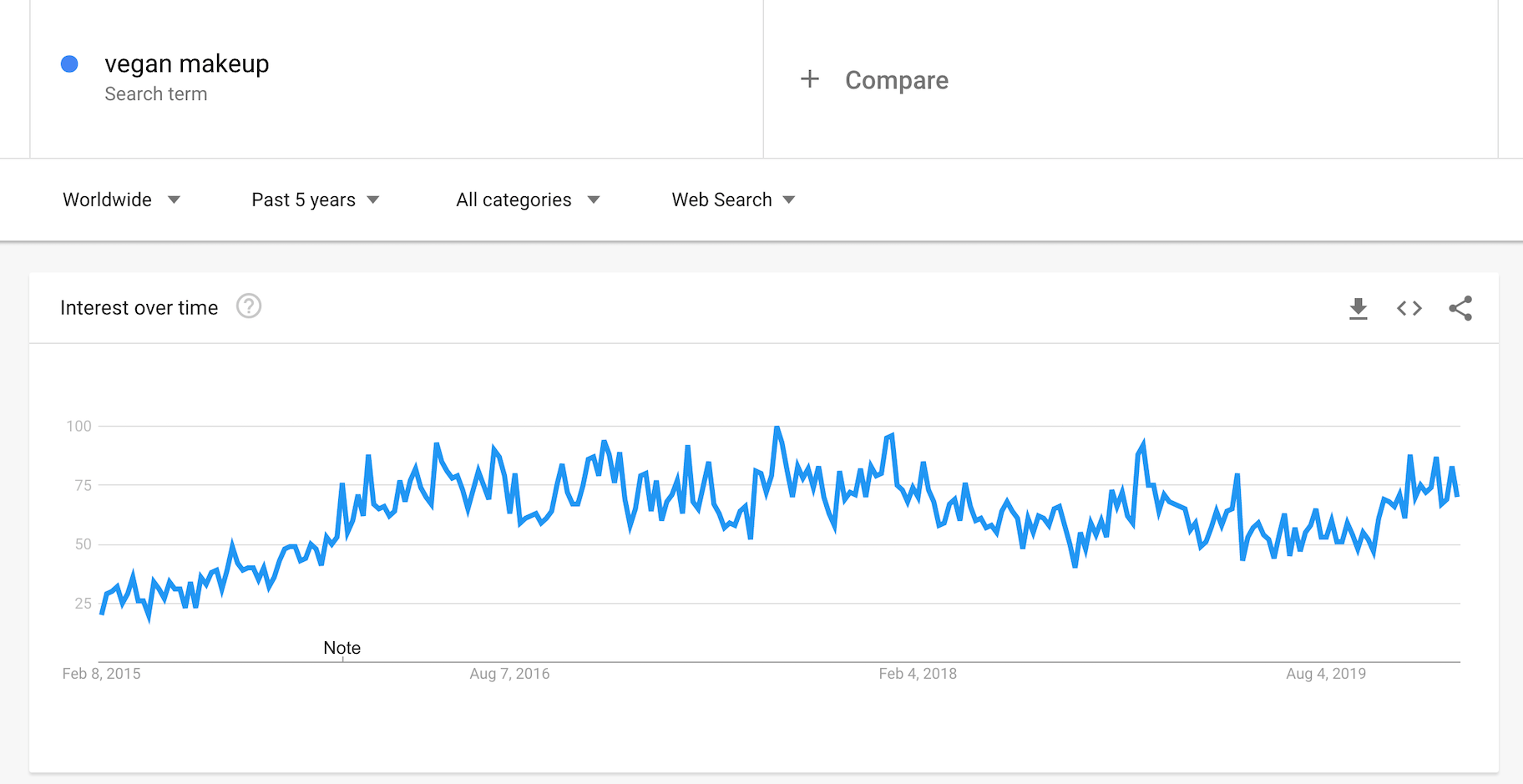Download the Interest over time data
Image resolution: width=1523 pixels, height=784 pixels.
click(1359, 309)
